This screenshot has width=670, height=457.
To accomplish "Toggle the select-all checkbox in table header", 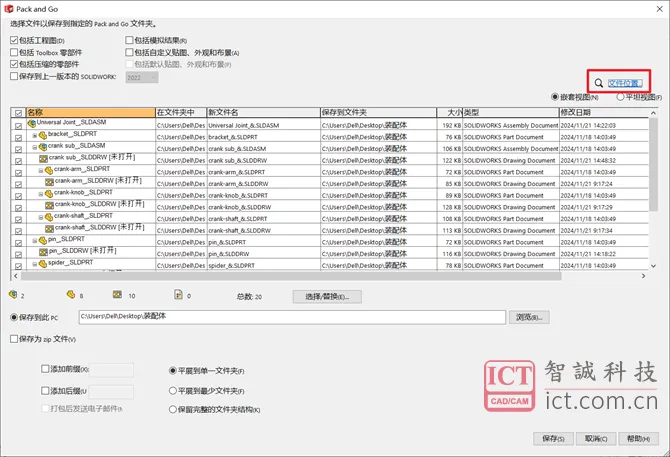I will click(x=18, y=113).
